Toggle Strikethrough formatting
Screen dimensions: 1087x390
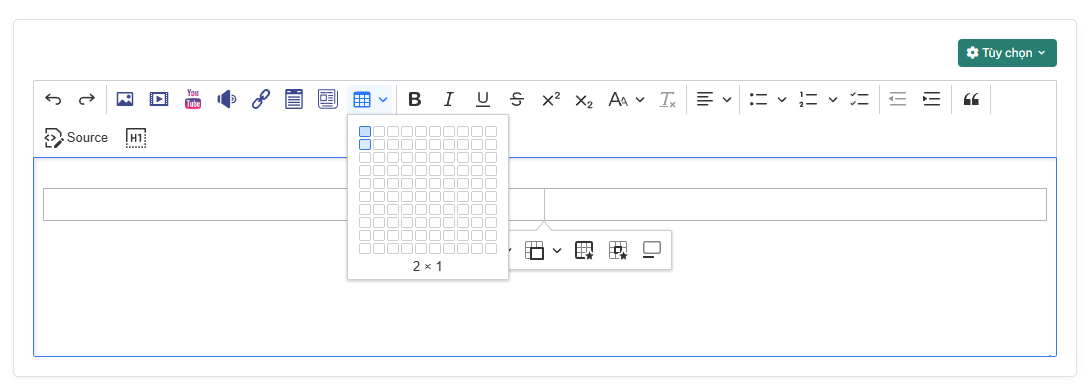point(516,99)
